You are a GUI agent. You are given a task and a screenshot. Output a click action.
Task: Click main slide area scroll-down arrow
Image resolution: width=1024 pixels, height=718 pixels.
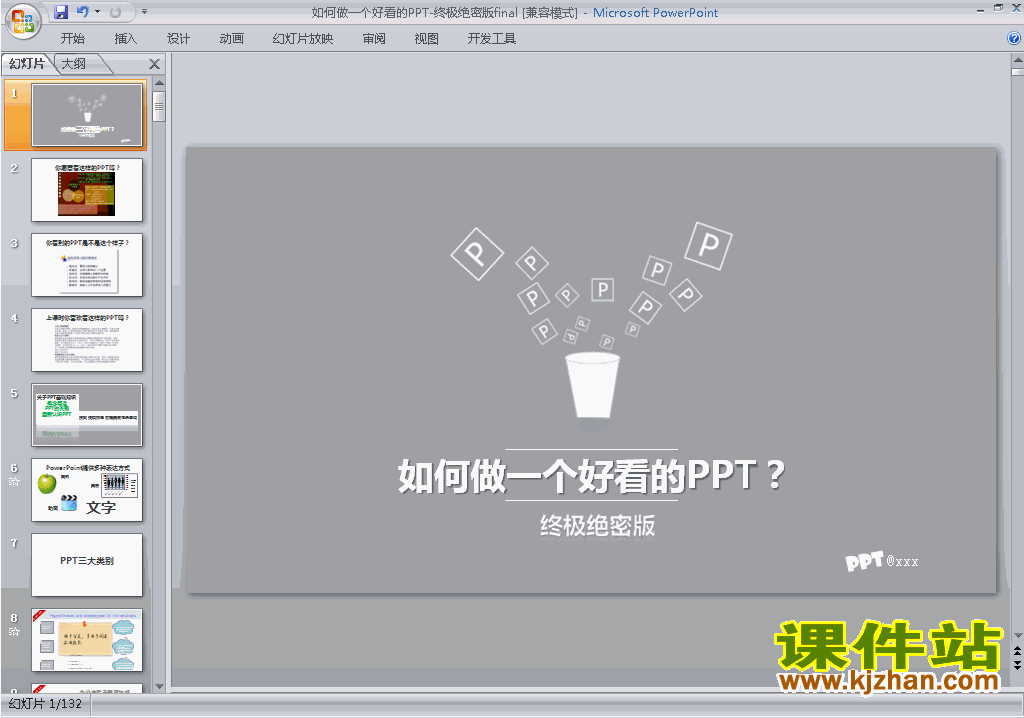(1017, 636)
